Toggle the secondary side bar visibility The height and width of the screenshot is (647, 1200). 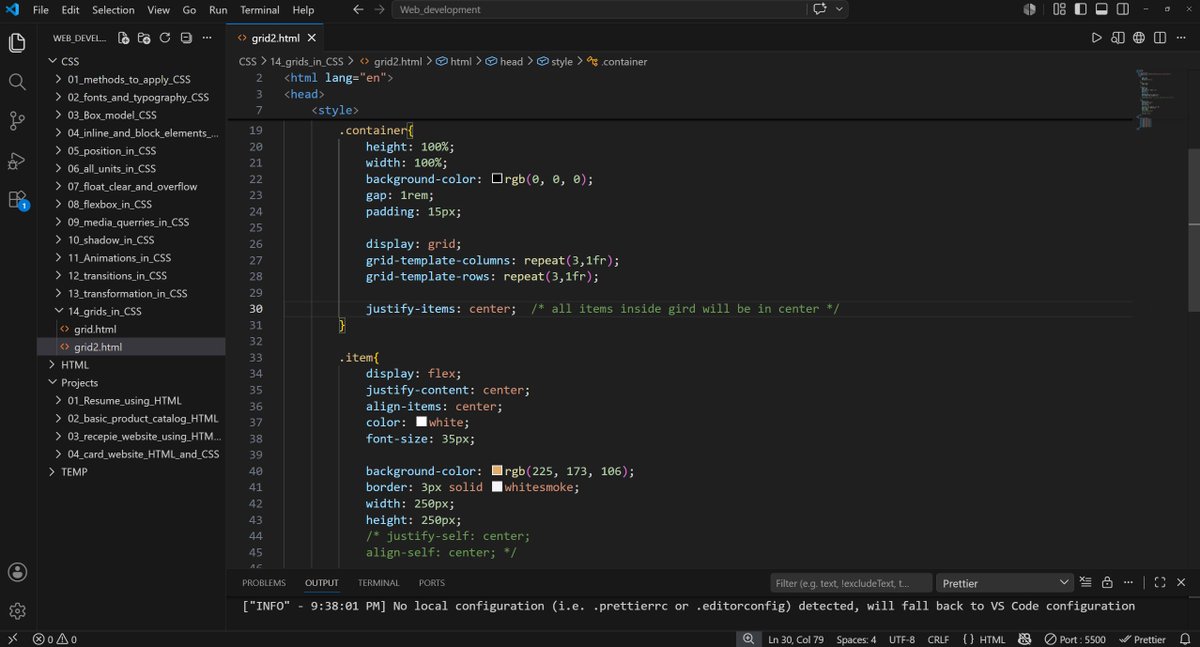point(1123,9)
